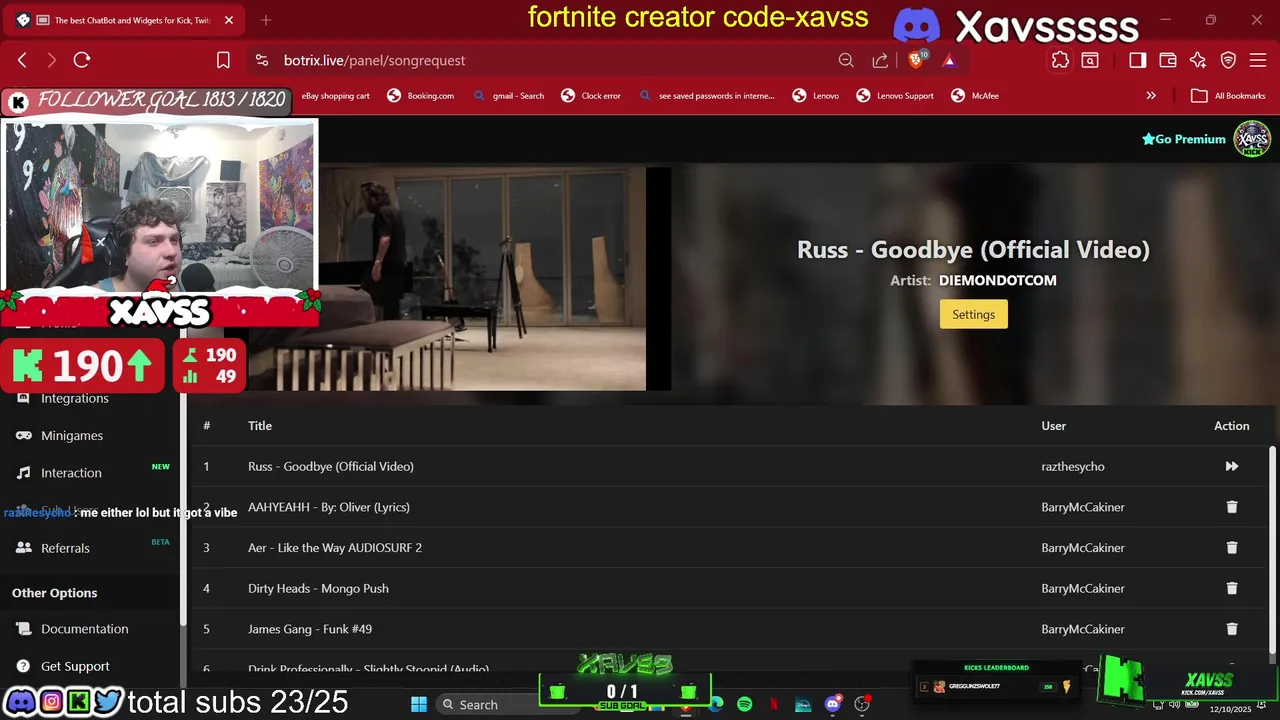The height and width of the screenshot is (720, 1280).
Task: Open Brave Shields panel
Action: (x=915, y=60)
